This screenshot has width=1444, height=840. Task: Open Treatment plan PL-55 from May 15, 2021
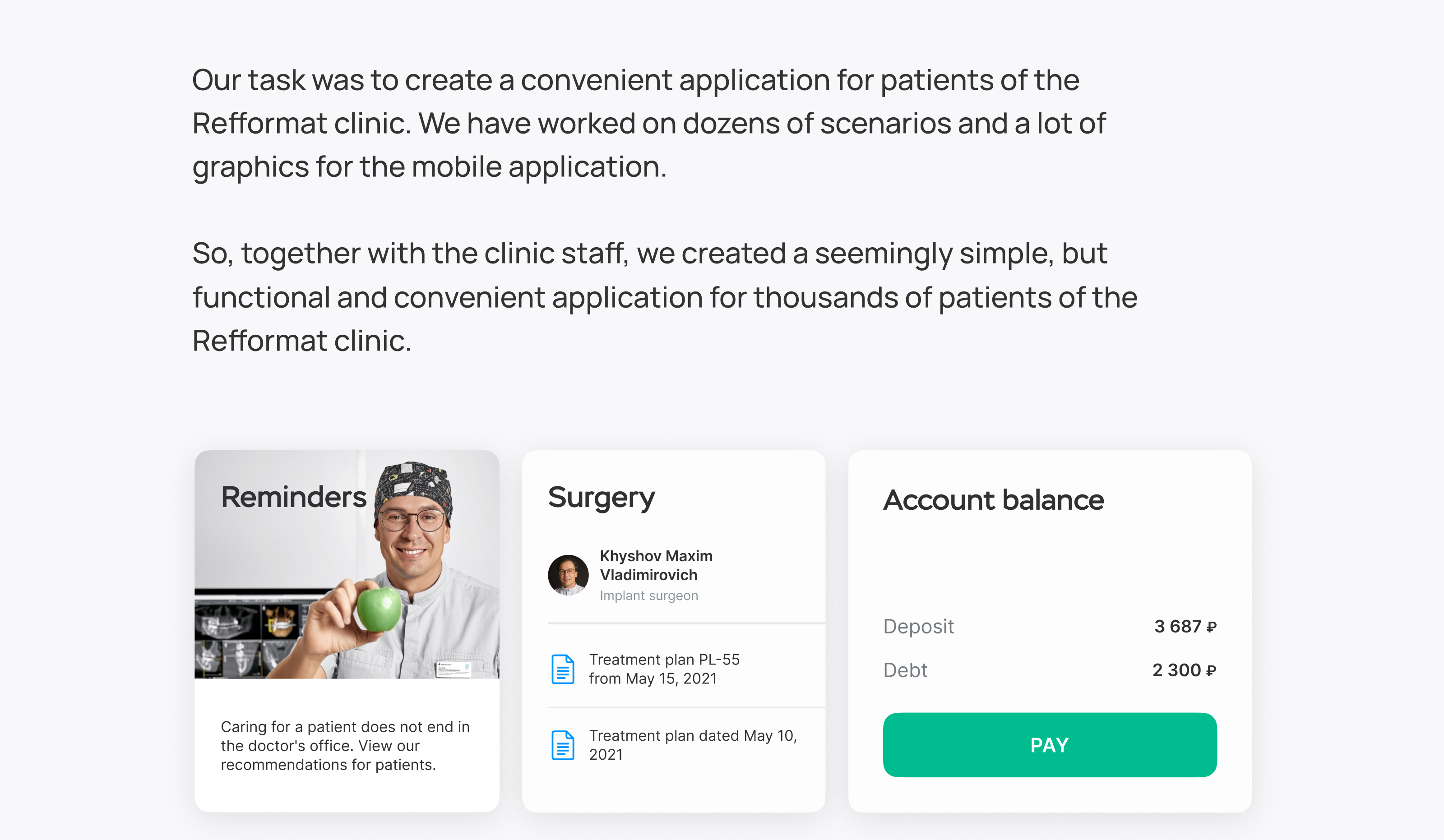pos(664,669)
